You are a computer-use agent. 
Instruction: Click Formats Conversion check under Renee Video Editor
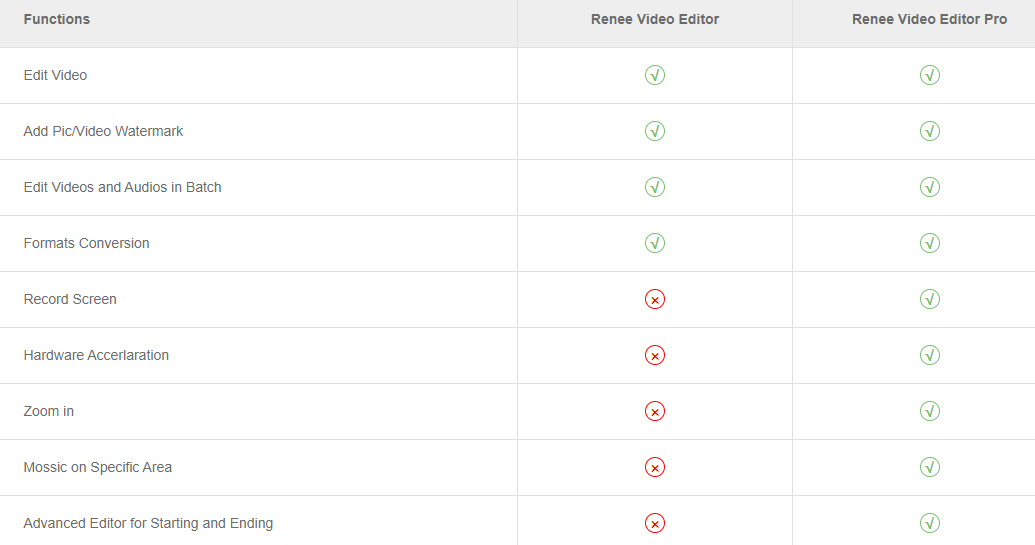655,243
